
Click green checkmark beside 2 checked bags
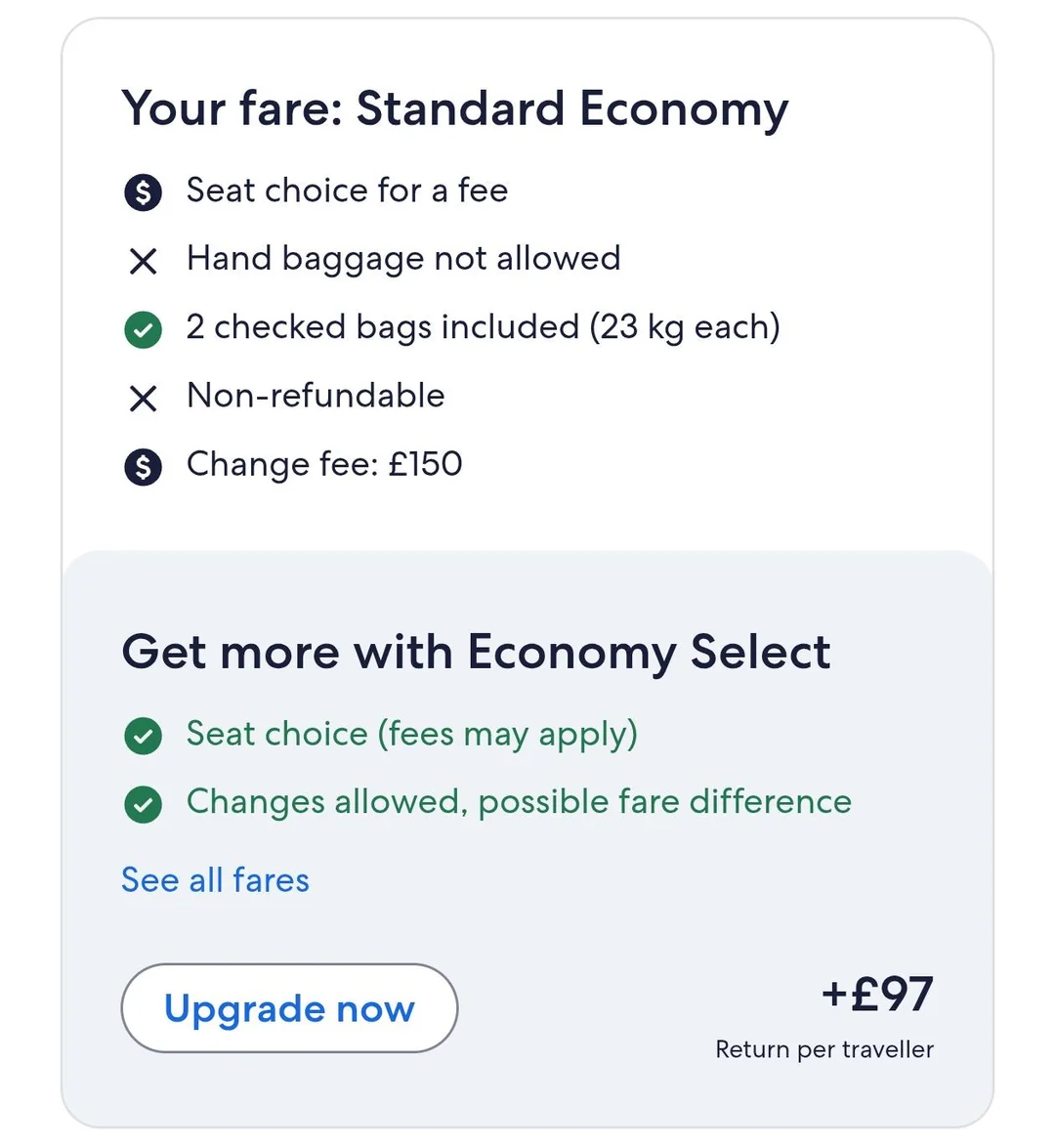pos(143,329)
